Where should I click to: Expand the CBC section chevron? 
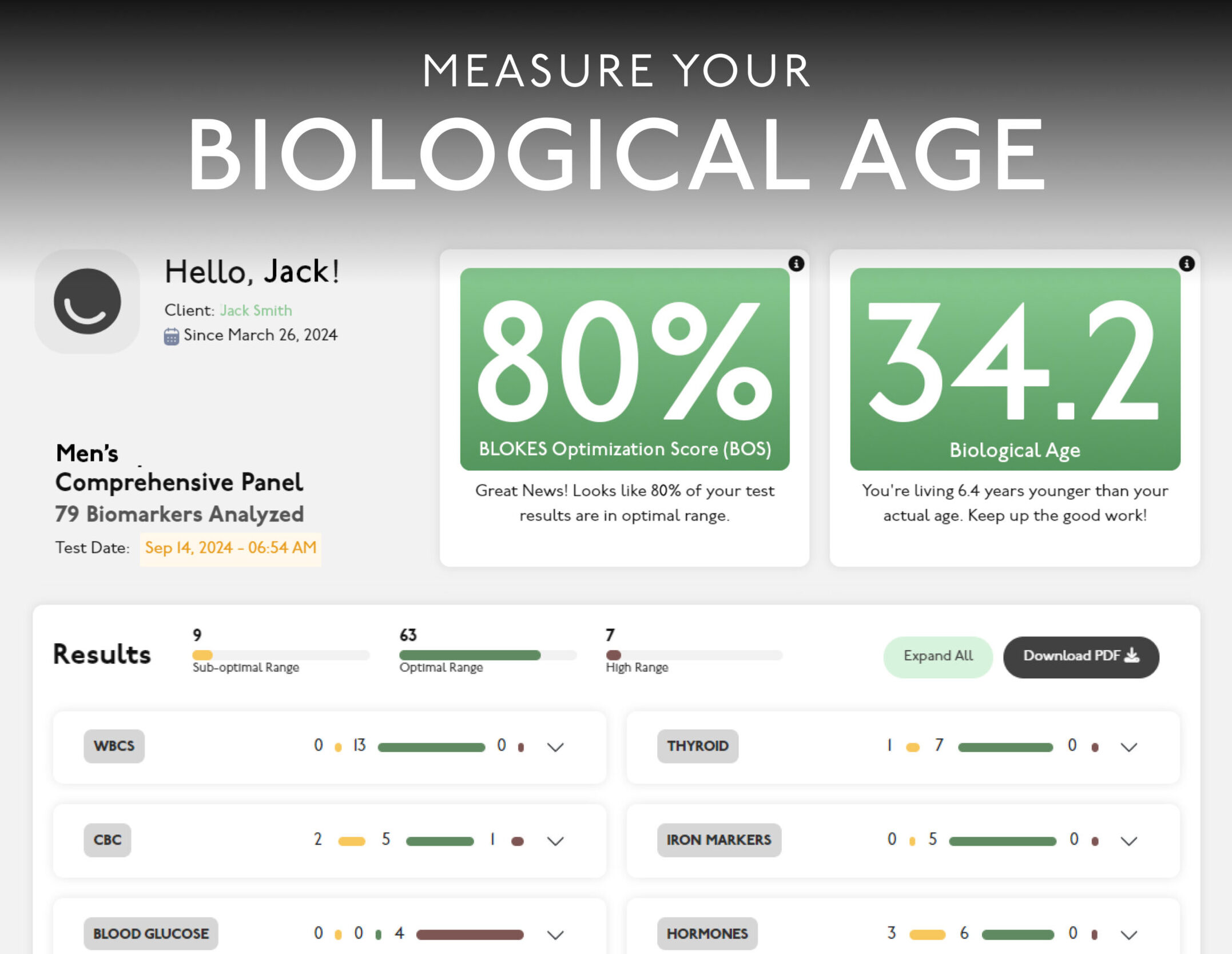click(555, 841)
